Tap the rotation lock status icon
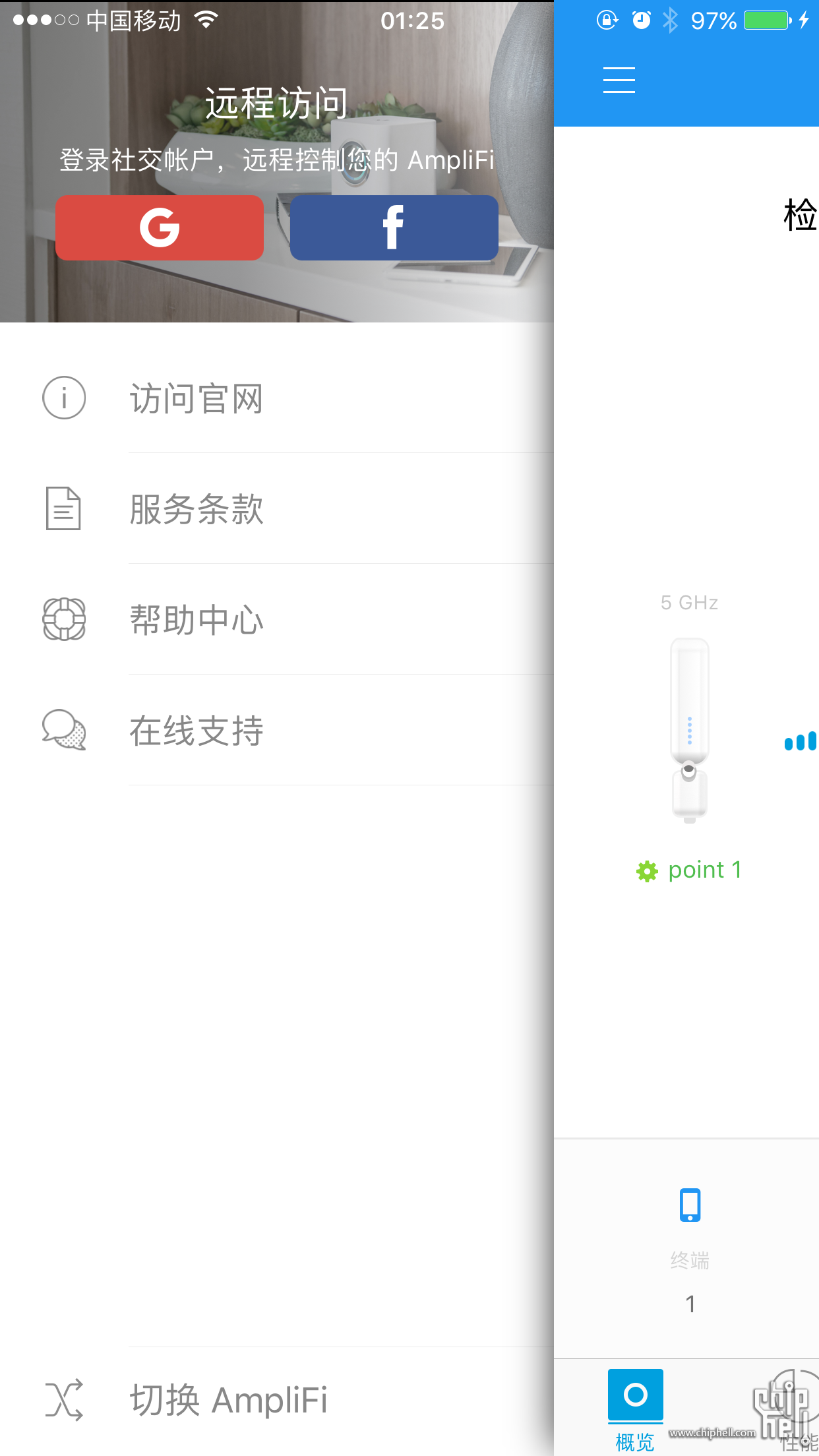819x1456 pixels. (607, 20)
